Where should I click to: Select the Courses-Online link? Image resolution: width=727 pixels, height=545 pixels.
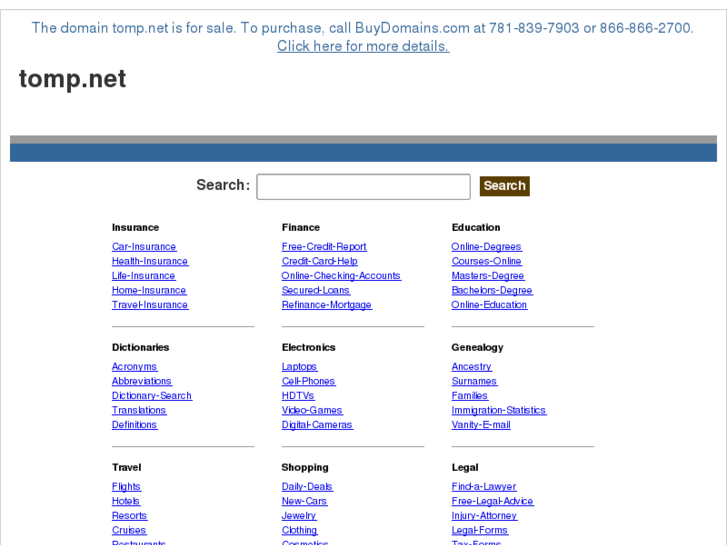point(487,261)
